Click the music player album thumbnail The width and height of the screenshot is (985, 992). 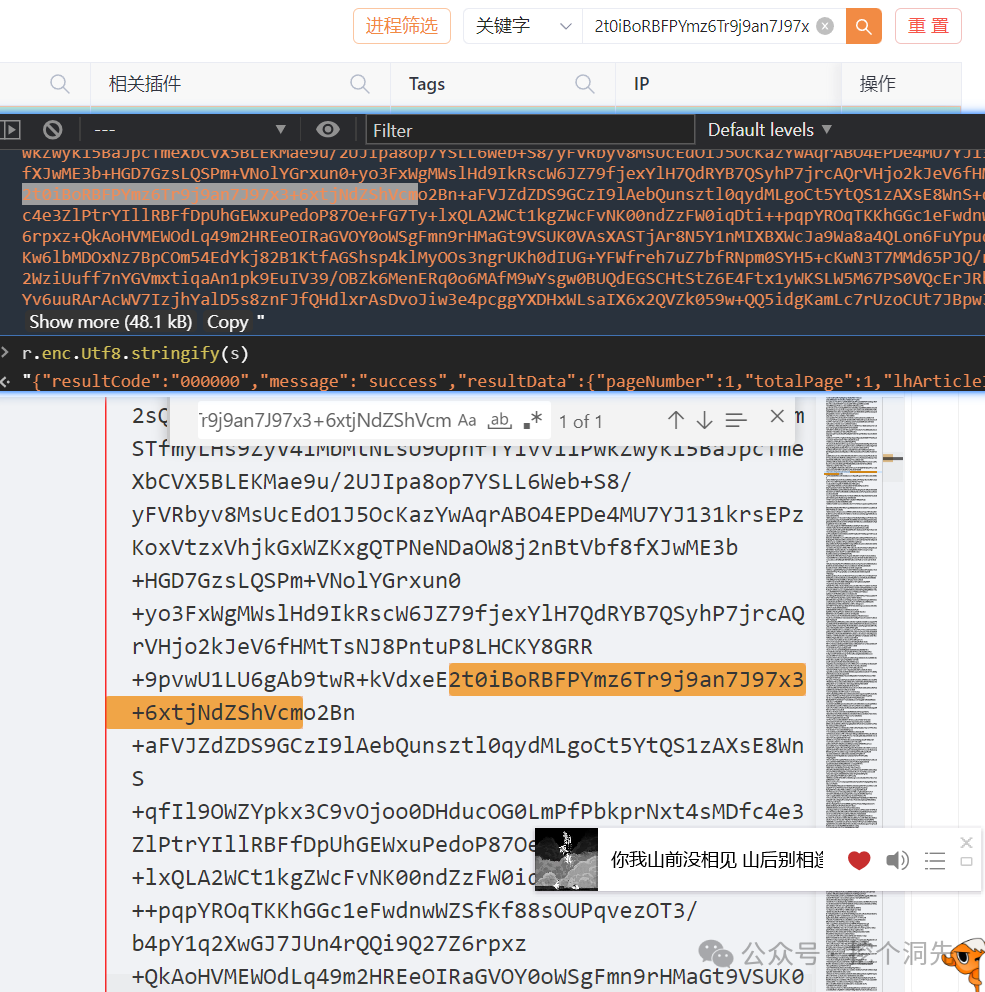pos(566,859)
